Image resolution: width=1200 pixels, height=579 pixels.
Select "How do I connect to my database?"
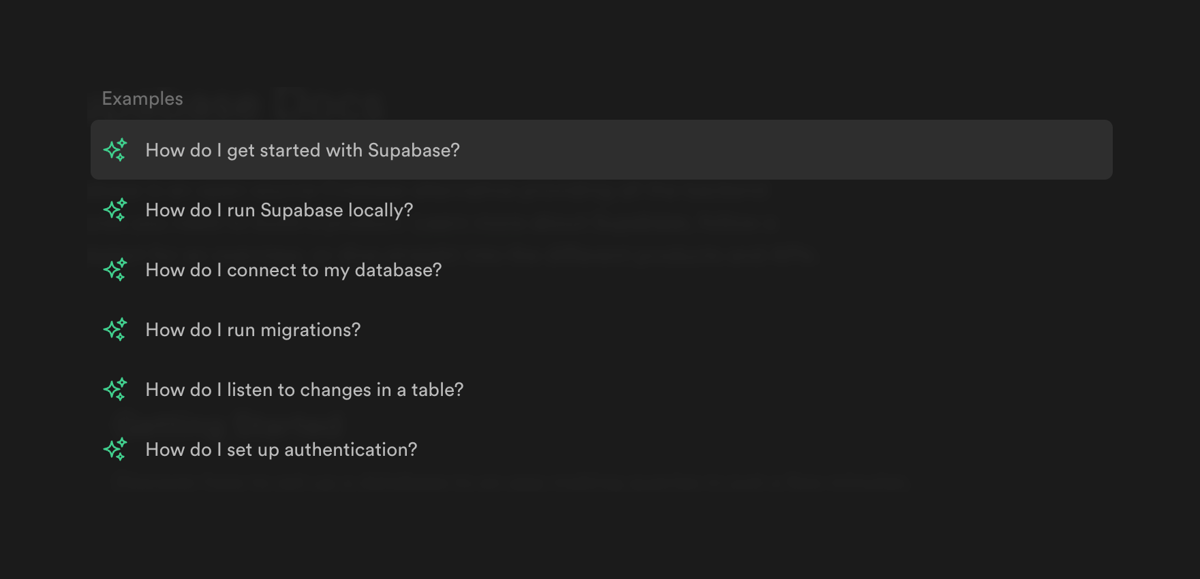click(x=293, y=269)
